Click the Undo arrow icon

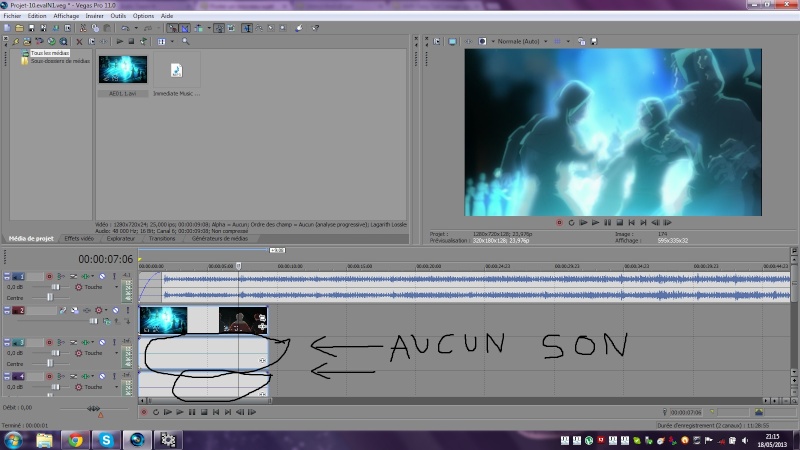pyautogui.click(x=125, y=28)
